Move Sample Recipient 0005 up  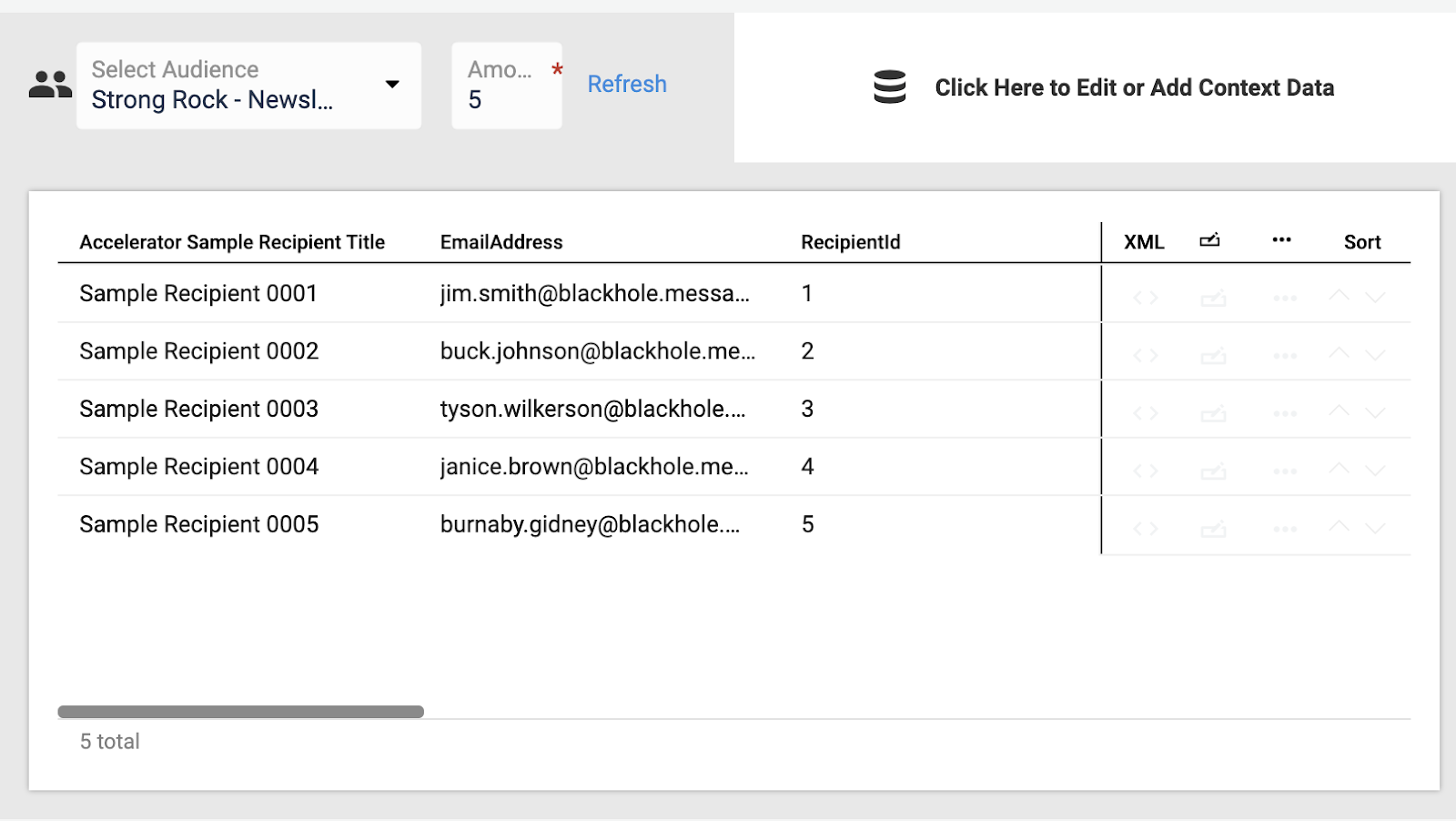pyautogui.click(x=1339, y=526)
